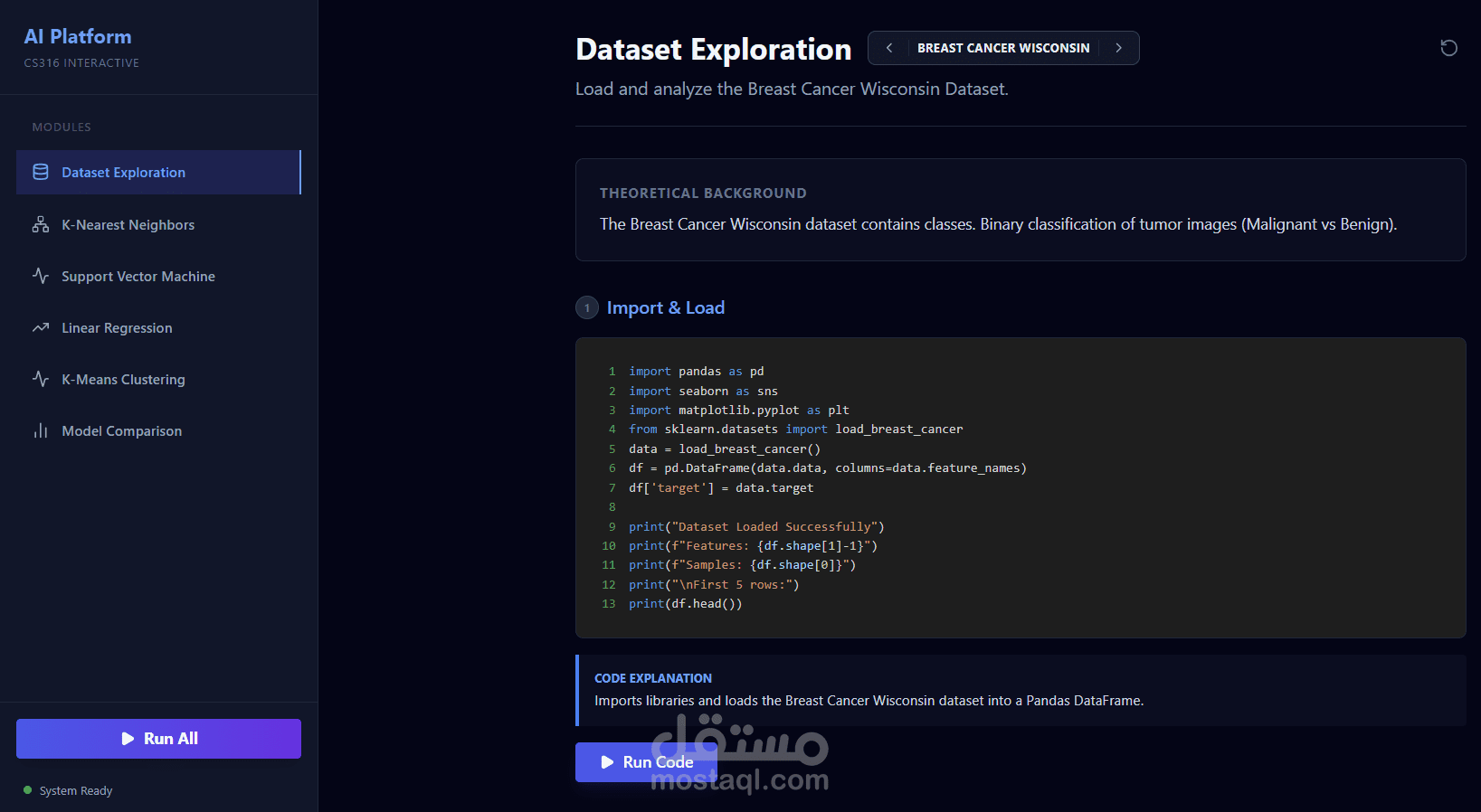This screenshot has width=1481, height=812.
Task: Go to previous dataset with left chevron
Action: click(889, 48)
